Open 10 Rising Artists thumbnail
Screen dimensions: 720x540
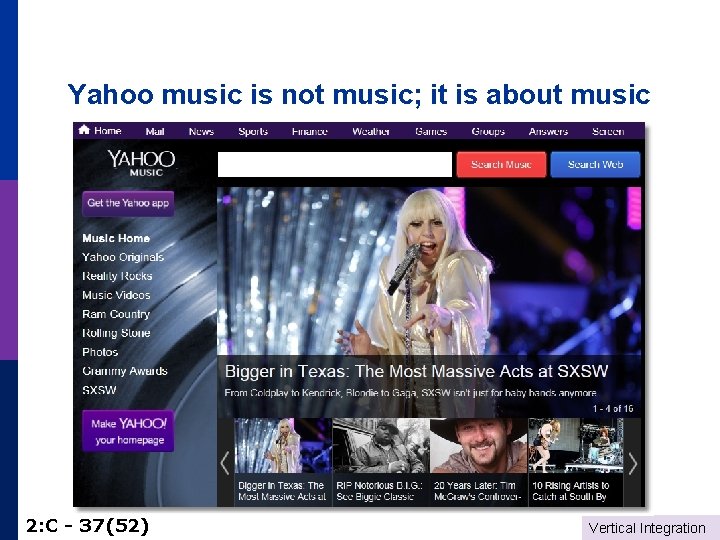576,445
